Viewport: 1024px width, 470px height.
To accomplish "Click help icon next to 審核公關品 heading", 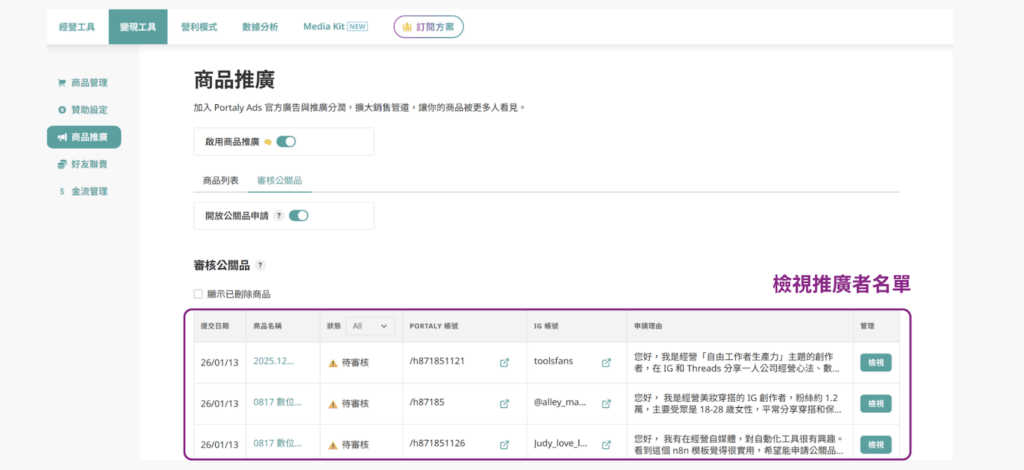I will point(260,266).
